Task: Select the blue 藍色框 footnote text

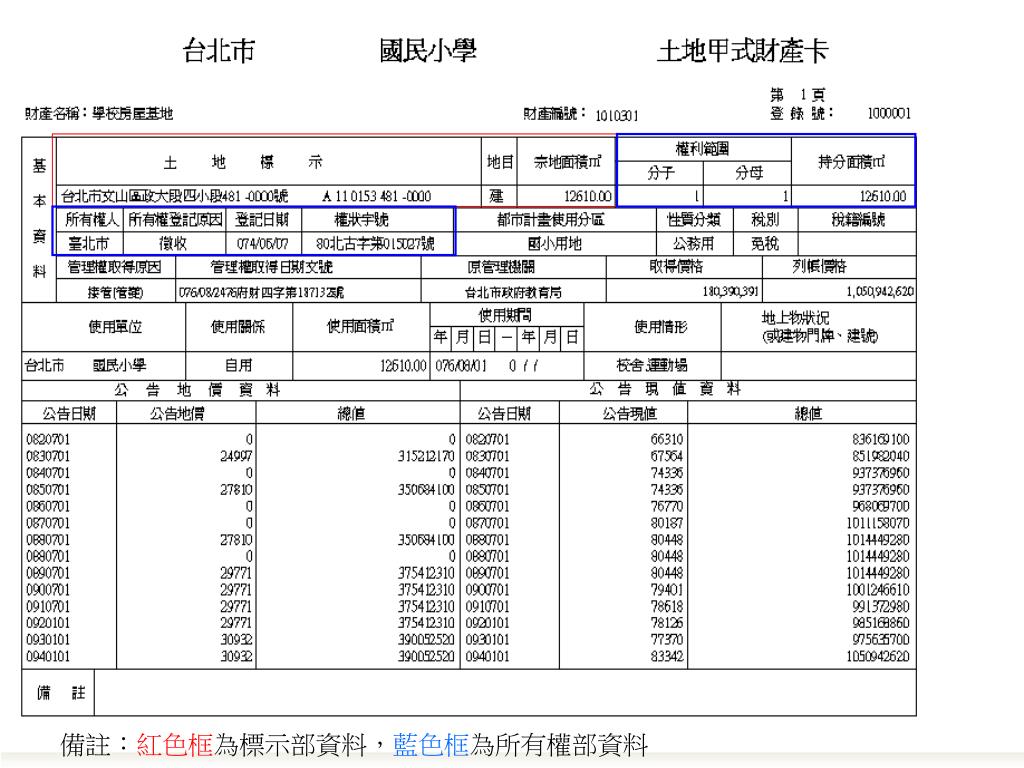Action: click(x=430, y=744)
